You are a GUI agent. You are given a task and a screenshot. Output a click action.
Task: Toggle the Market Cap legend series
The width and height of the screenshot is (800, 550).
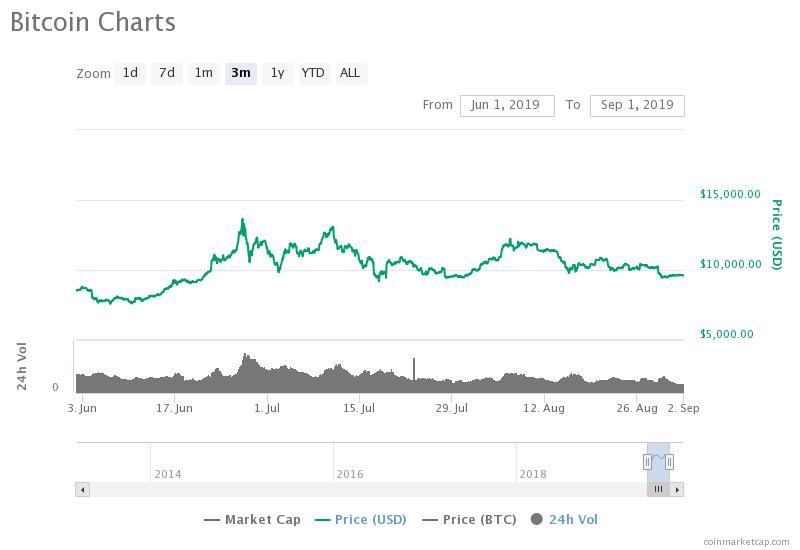(252, 520)
